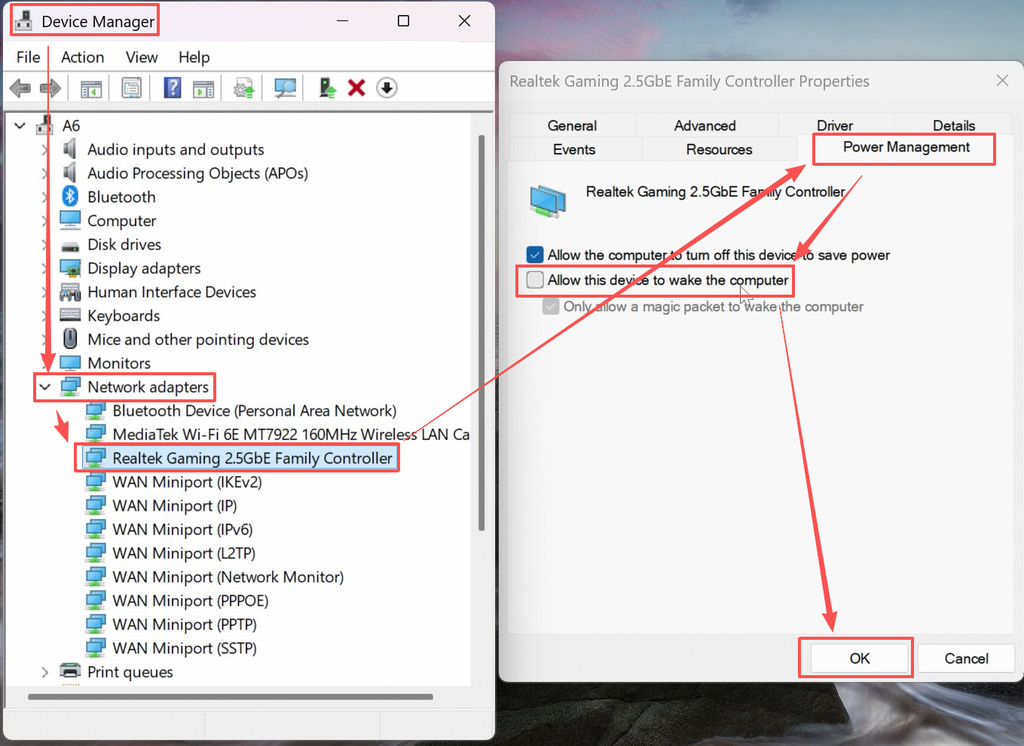Image resolution: width=1024 pixels, height=746 pixels.
Task: Select WAN Miniport (PPPOE)
Action: coord(190,600)
